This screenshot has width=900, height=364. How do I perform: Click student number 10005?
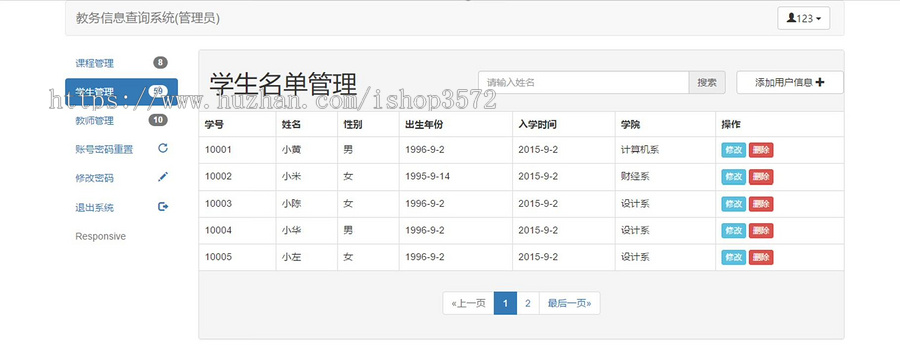click(x=218, y=257)
